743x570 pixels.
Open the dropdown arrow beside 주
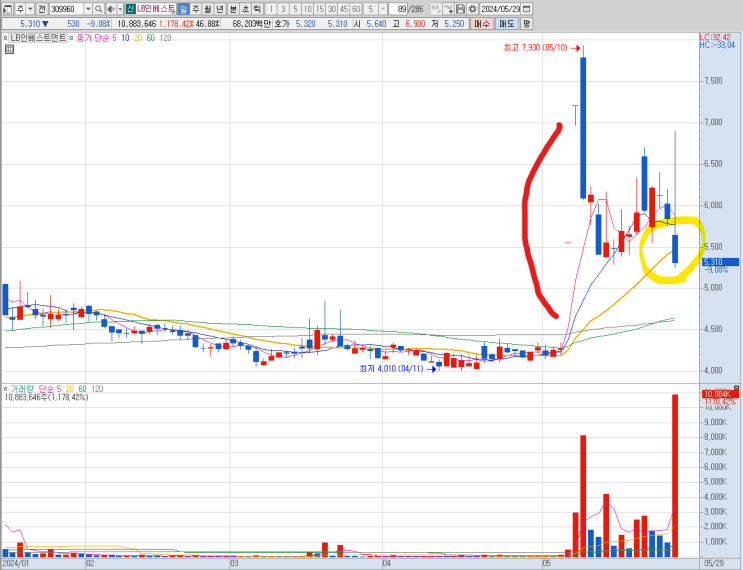tap(30, 9)
